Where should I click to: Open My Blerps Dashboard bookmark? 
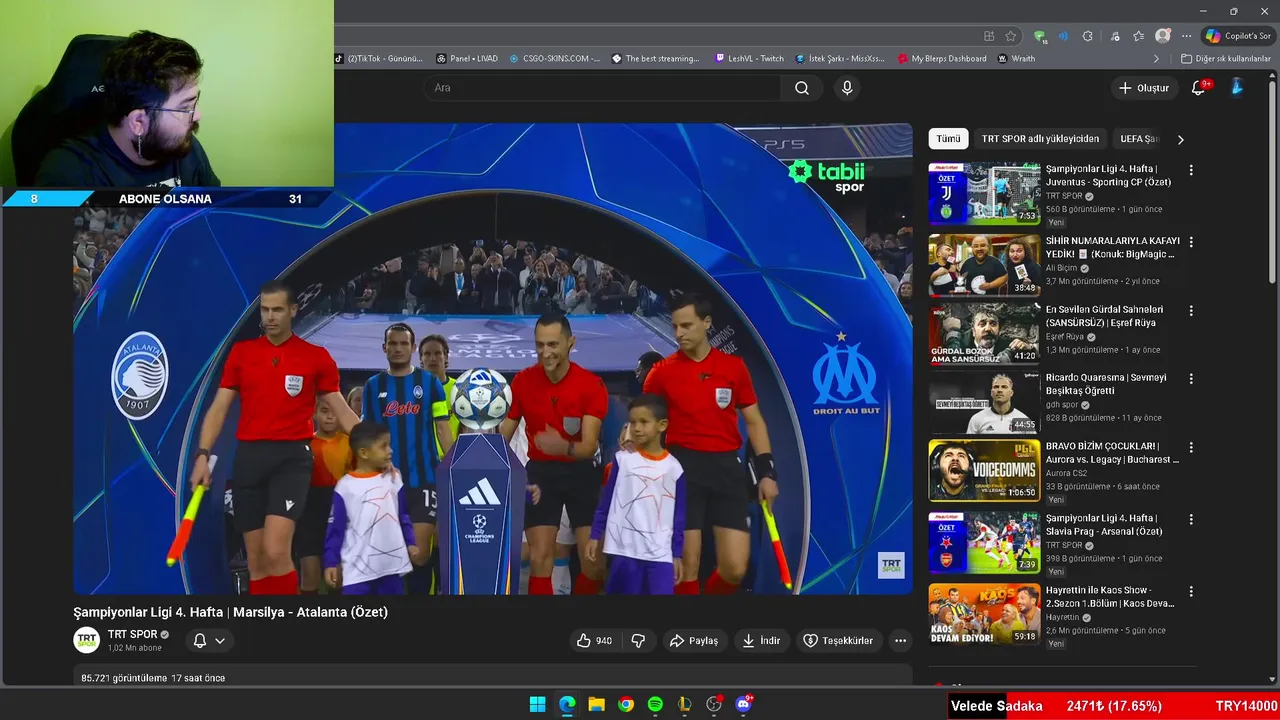point(942,59)
